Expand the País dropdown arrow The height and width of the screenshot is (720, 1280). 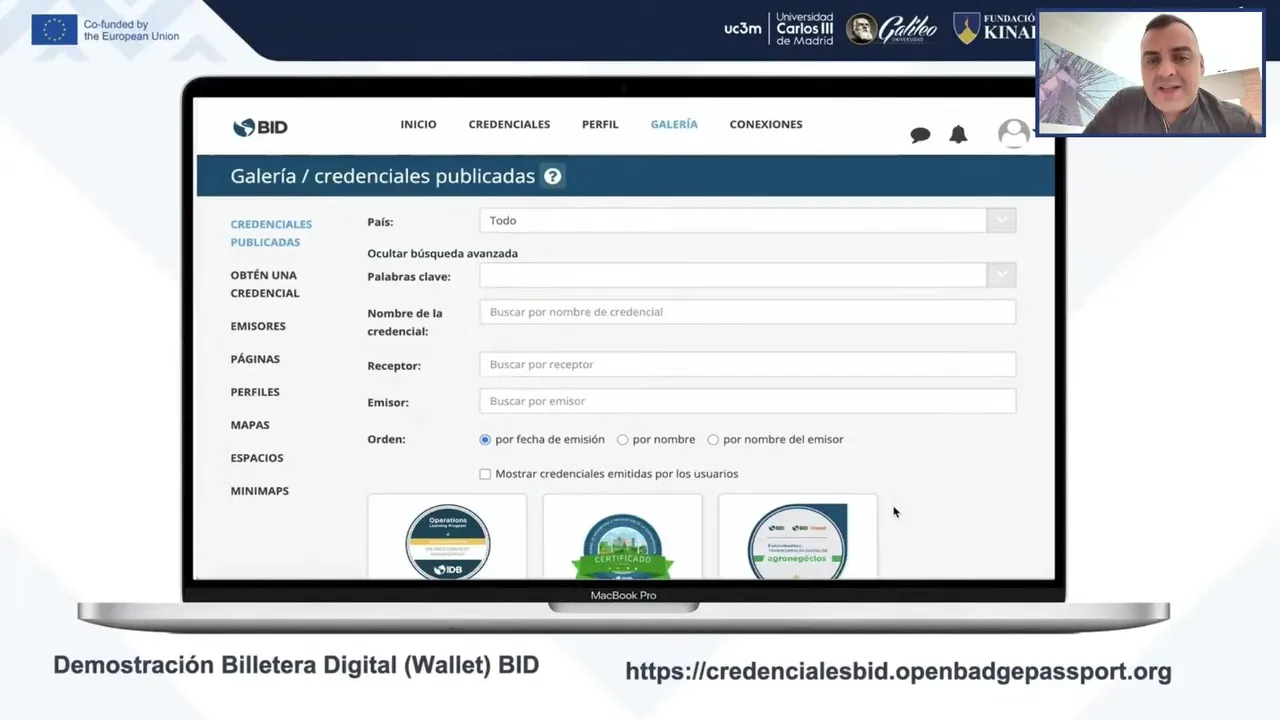coord(1001,221)
